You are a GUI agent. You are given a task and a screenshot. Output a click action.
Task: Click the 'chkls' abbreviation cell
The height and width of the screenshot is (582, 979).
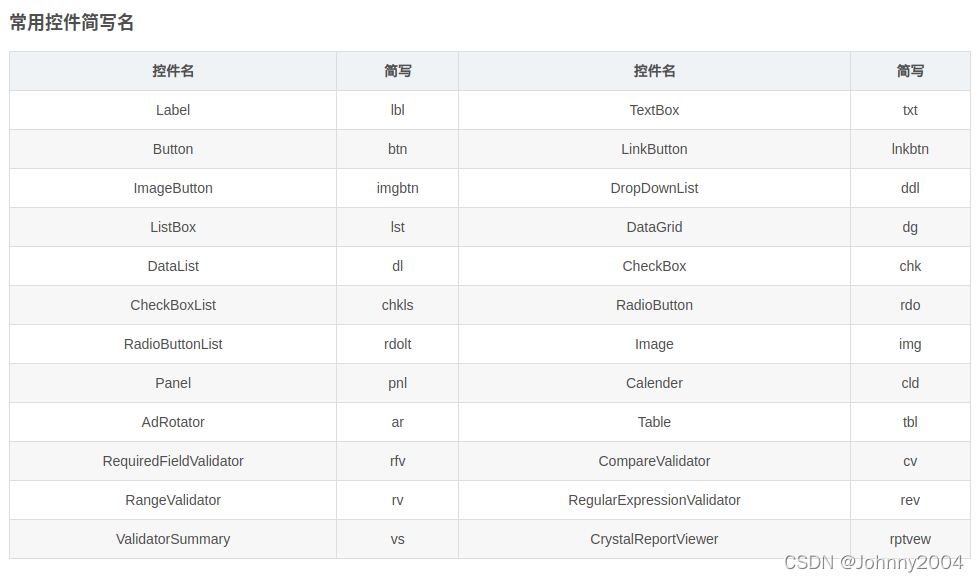[397, 305]
